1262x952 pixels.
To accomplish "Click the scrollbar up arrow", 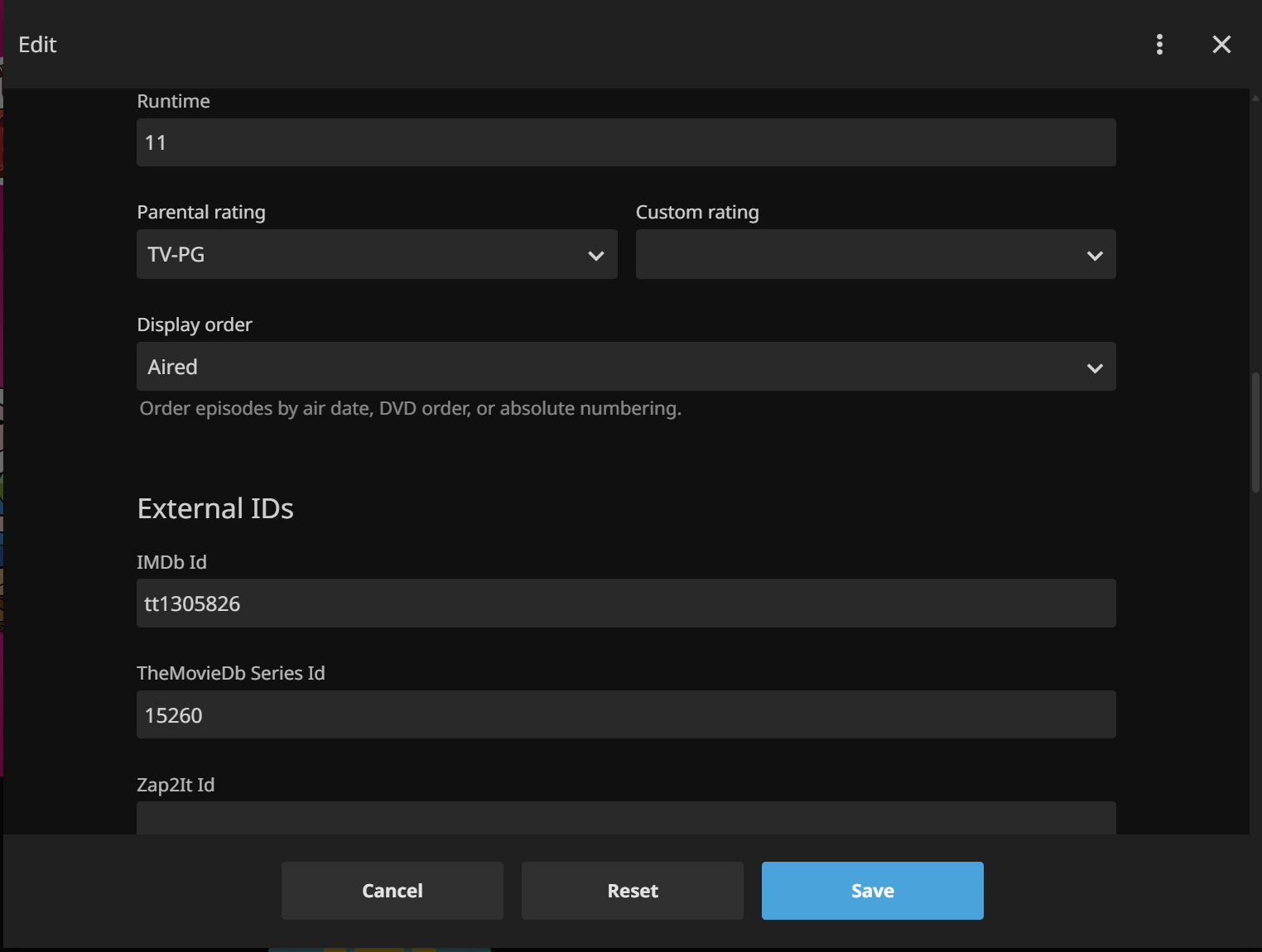I will tap(1255, 96).
